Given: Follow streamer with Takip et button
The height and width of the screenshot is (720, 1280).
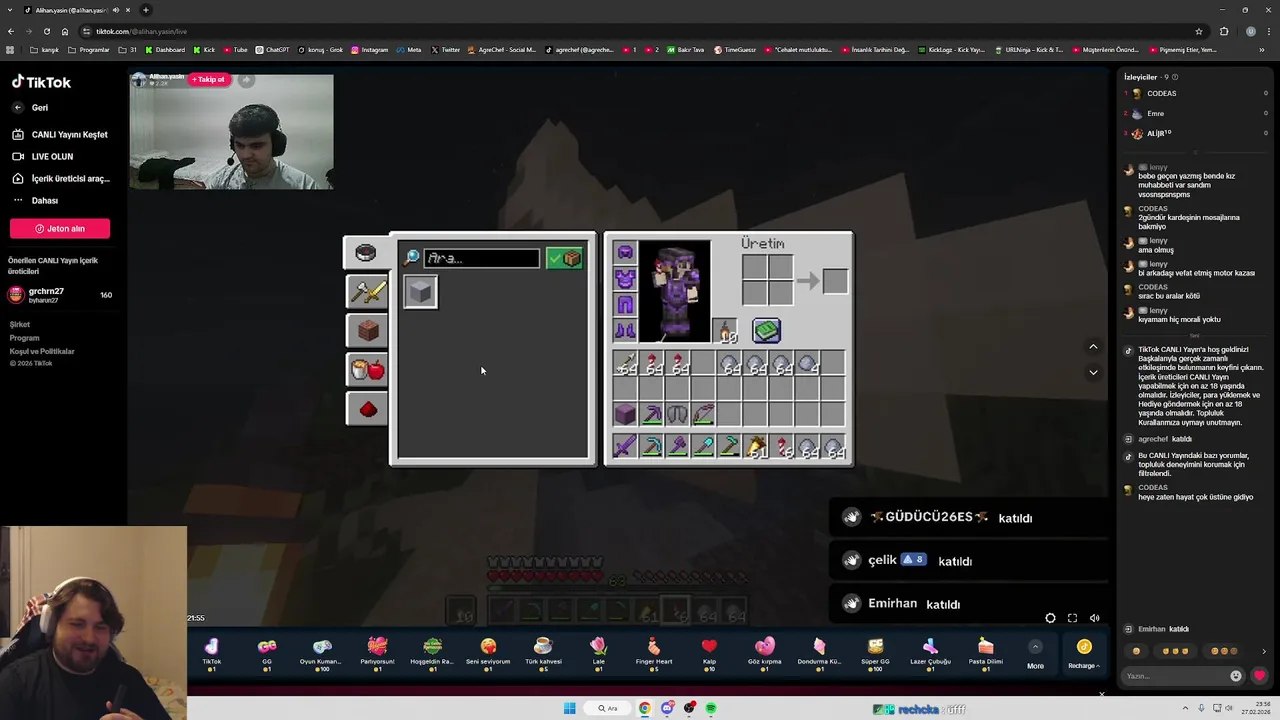Looking at the screenshot, I should [210, 79].
